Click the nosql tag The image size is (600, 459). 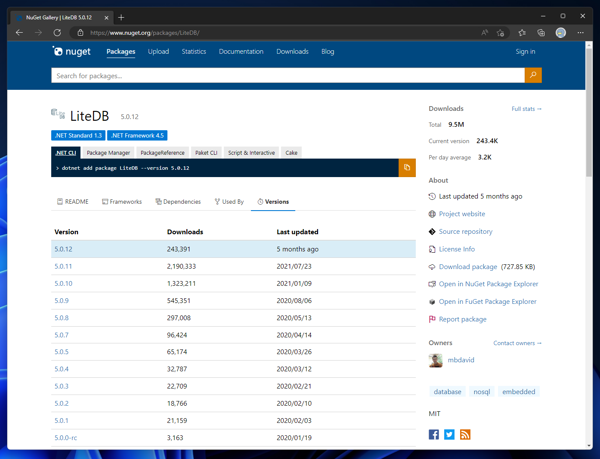click(x=481, y=392)
